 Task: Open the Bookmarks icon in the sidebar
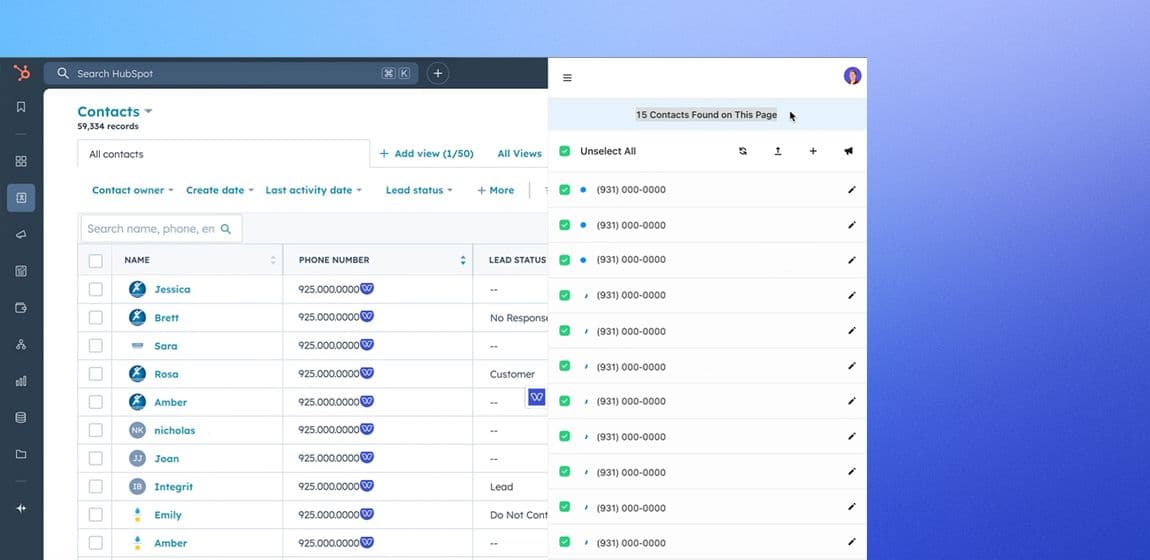(x=21, y=107)
